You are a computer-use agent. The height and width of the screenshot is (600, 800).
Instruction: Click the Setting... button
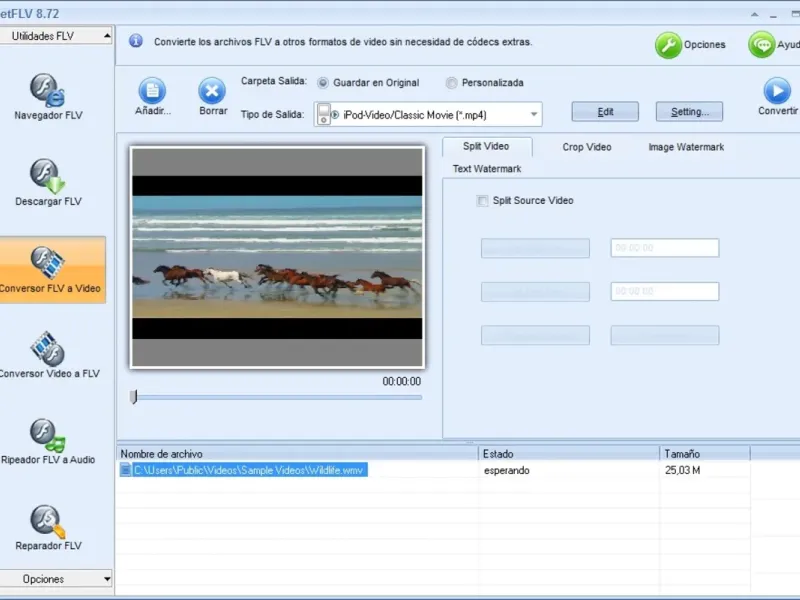[x=689, y=111]
